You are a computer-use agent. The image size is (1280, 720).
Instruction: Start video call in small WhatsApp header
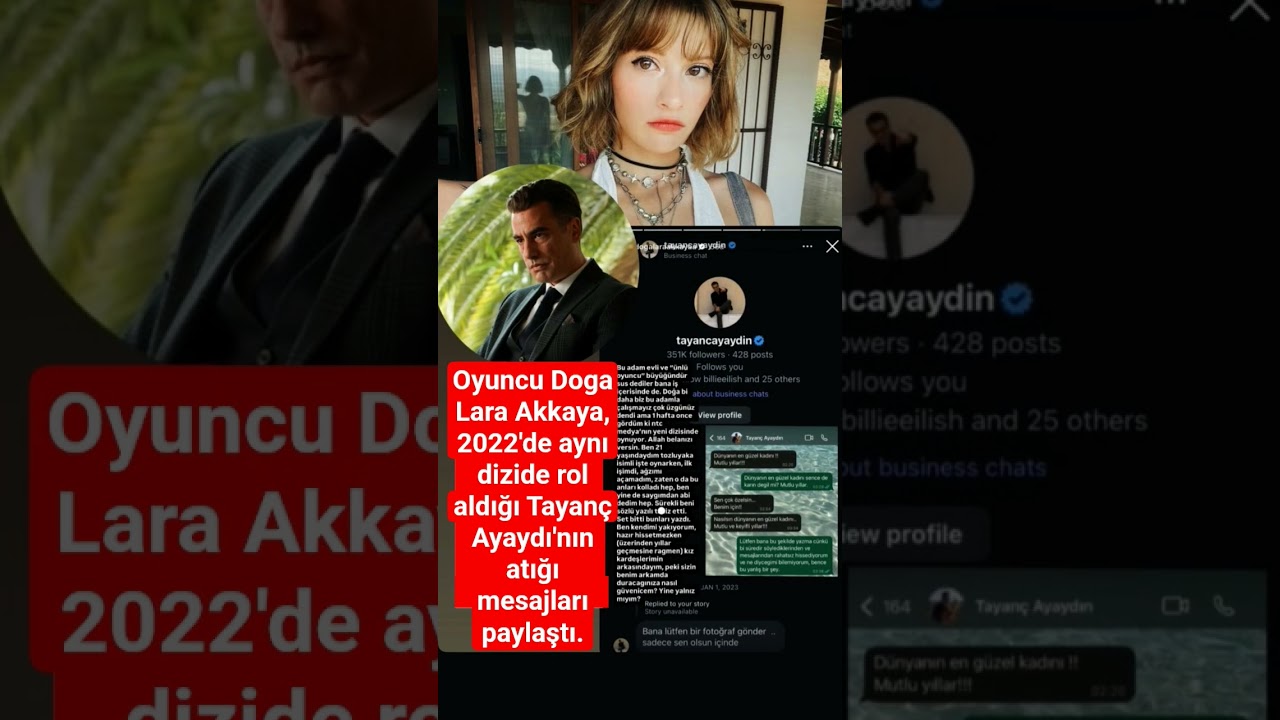(x=808, y=438)
